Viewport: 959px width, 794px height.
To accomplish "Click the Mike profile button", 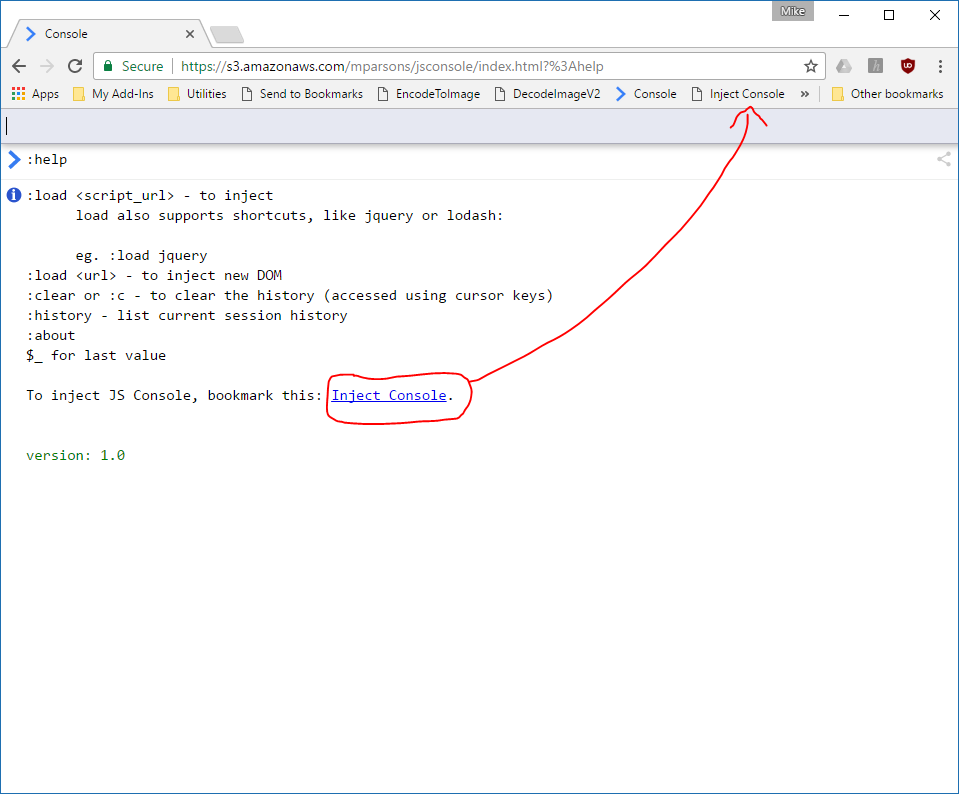I will pyautogui.click(x=793, y=11).
